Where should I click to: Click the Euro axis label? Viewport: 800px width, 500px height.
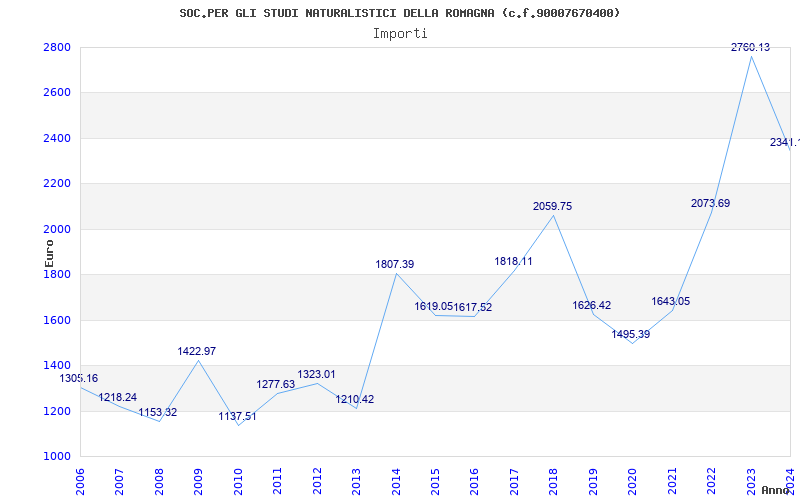[49, 253]
